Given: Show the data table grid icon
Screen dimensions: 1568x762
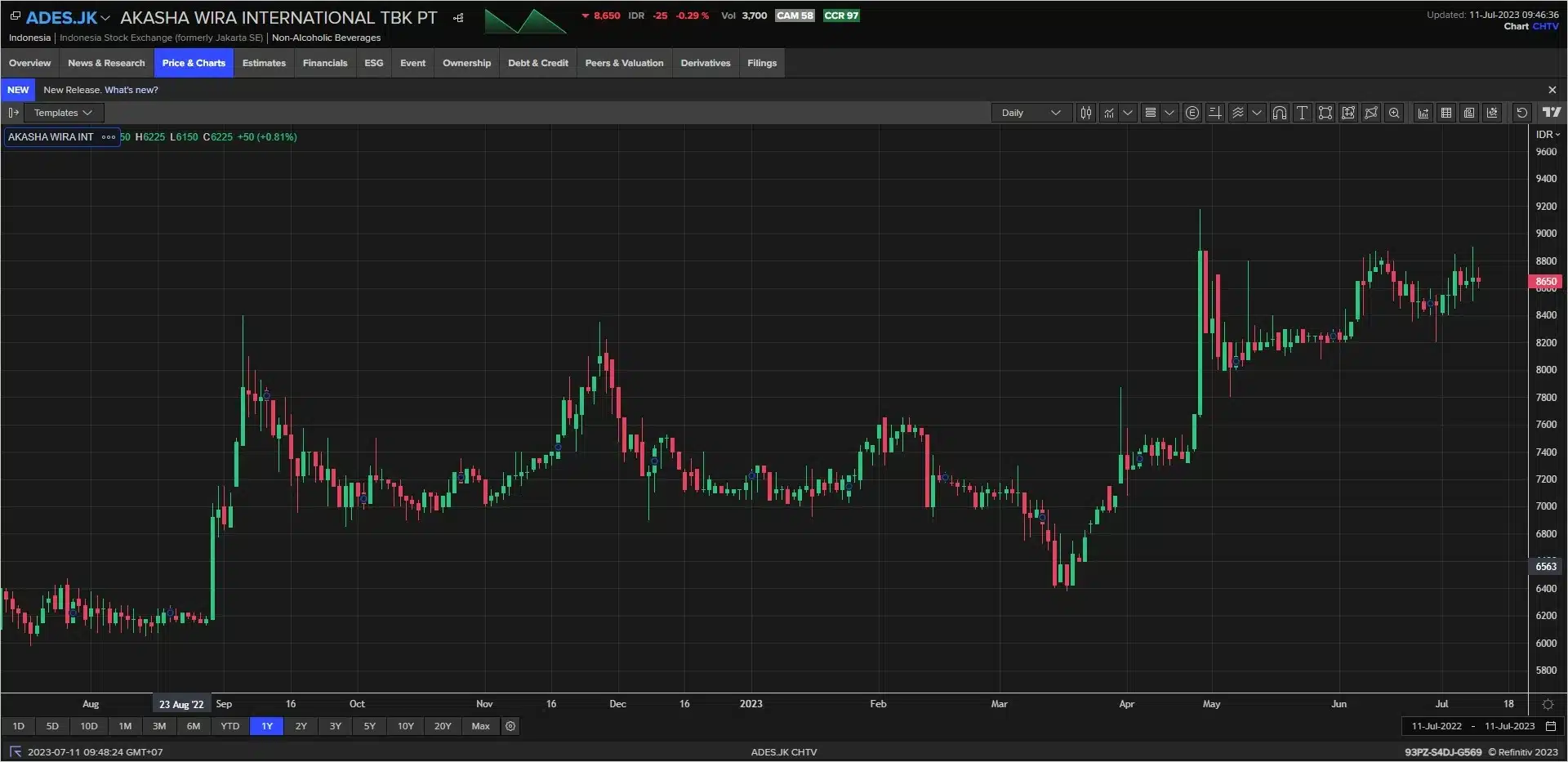Looking at the screenshot, I should (x=1446, y=113).
